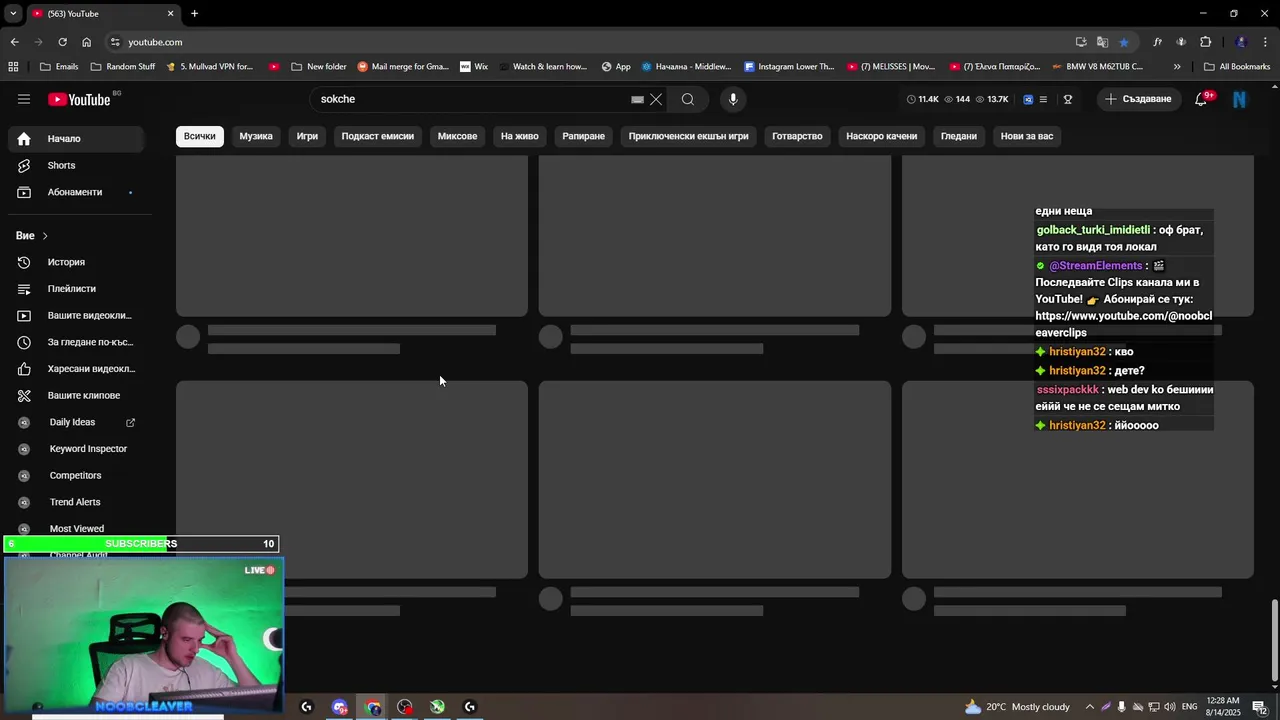
Task: Open the Instagram Lower Th... bookmark
Action: 789,67
